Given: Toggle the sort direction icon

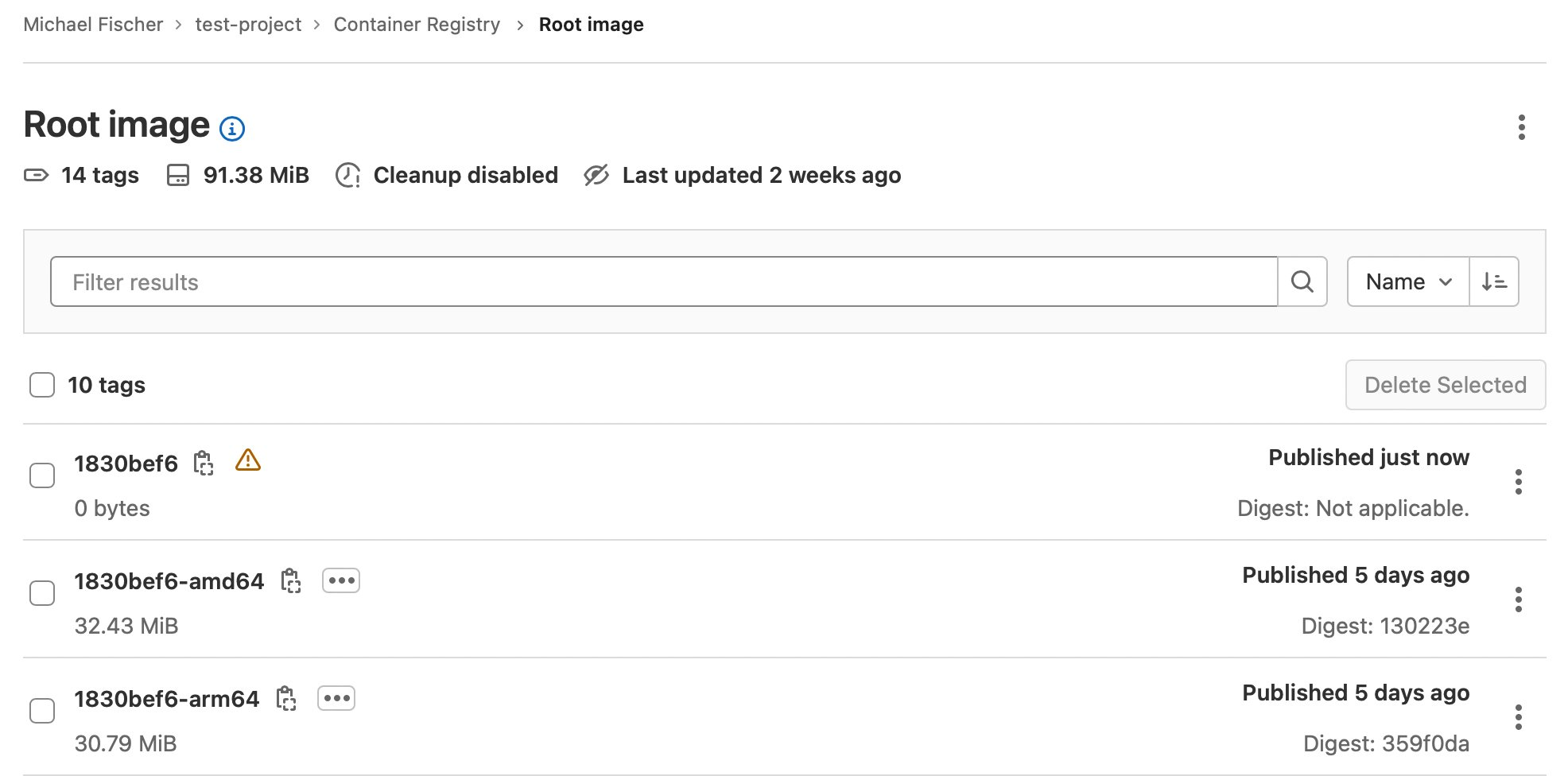Looking at the screenshot, I should [1494, 281].
